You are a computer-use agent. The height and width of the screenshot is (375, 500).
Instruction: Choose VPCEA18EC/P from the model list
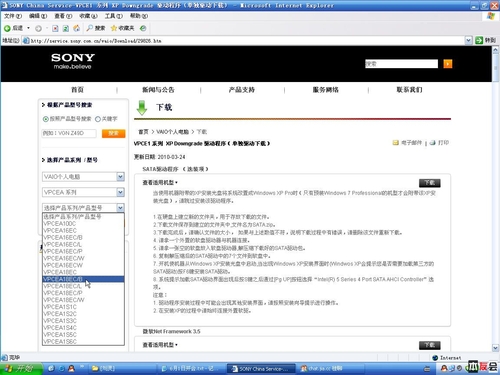coord(83,293)
